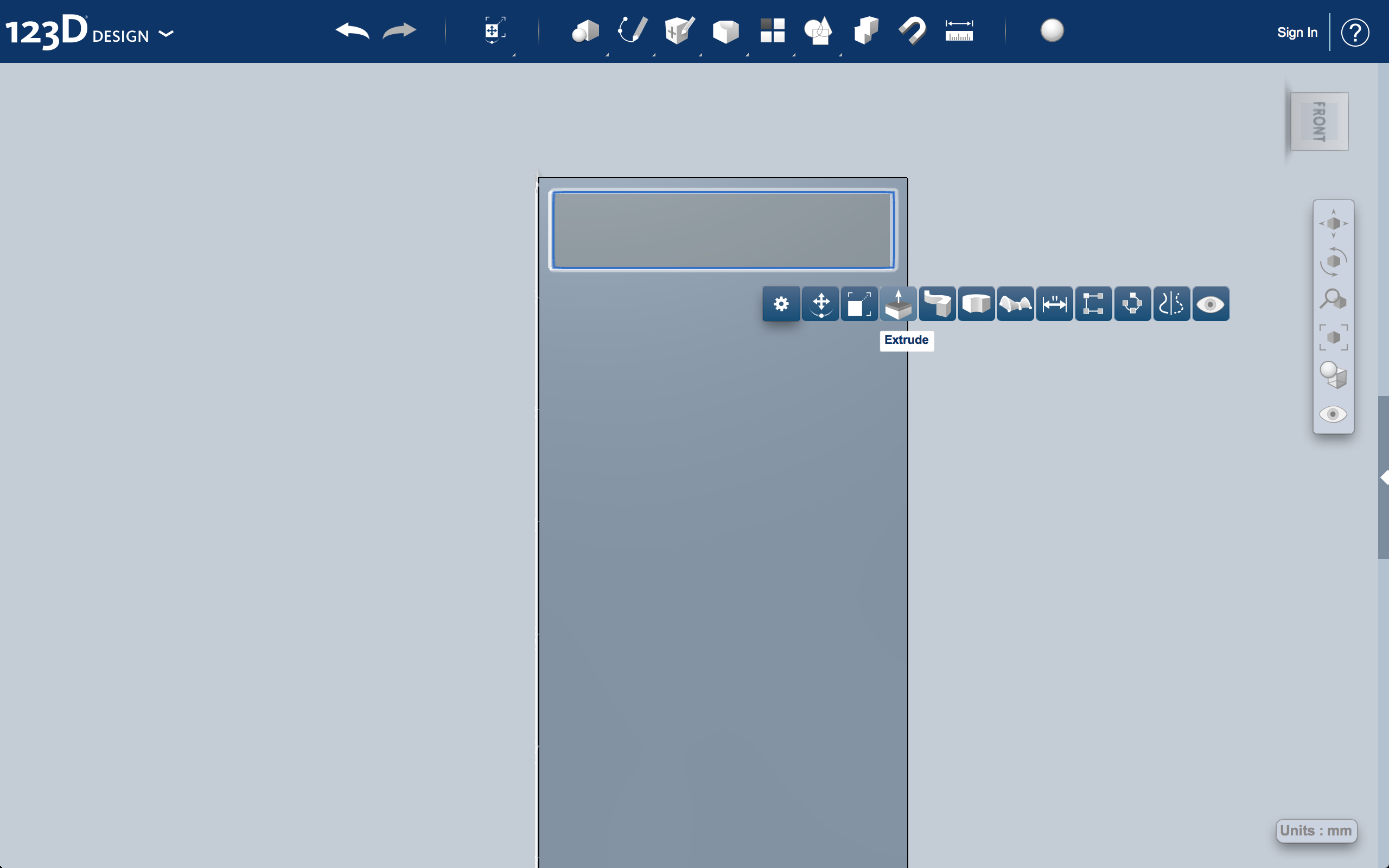Click the Extrude icon on the context toolbar
The image size is (1389, 868).
899,304
